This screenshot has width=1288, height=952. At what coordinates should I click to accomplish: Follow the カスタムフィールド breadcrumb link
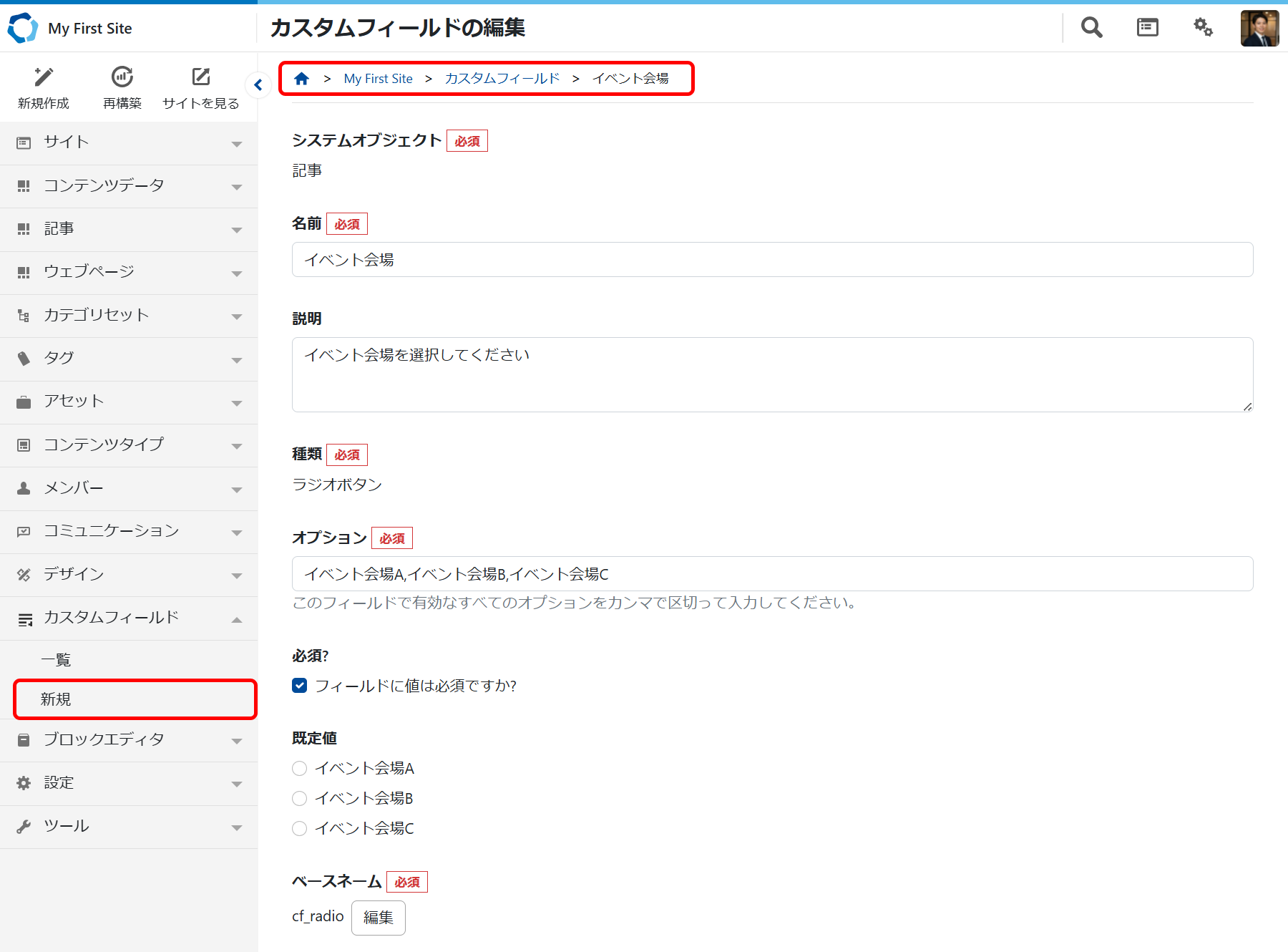tap(502, 79)
